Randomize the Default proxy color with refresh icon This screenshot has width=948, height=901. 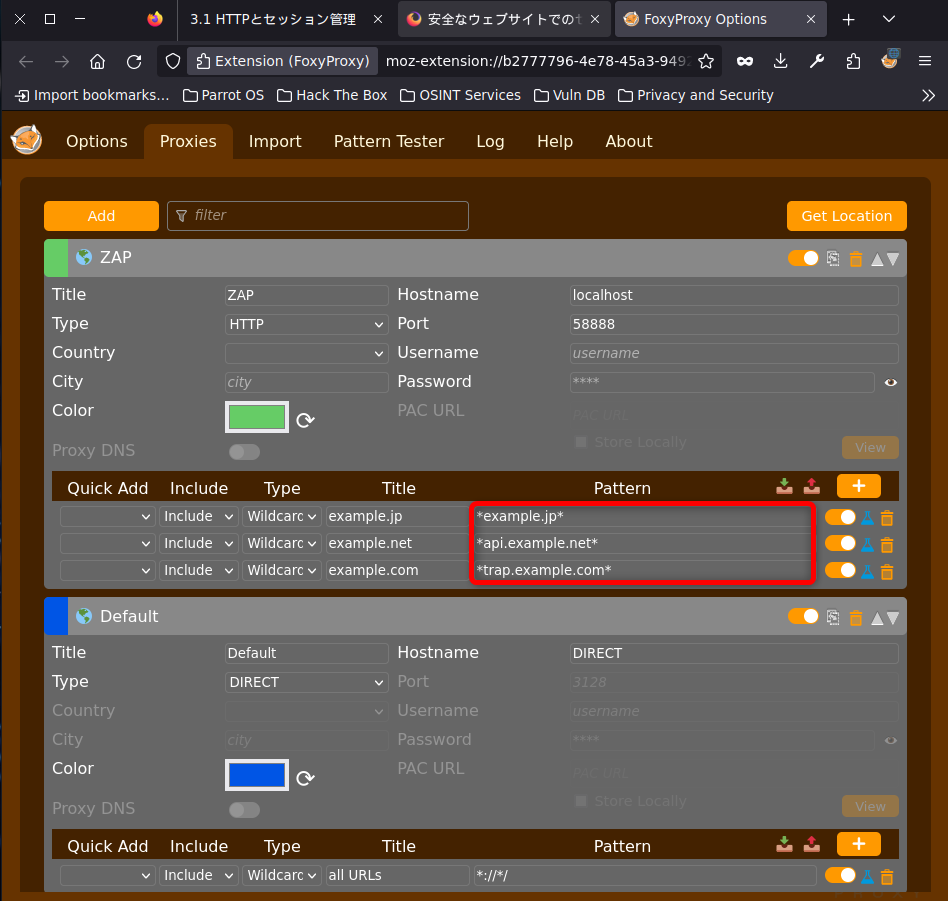(x=305, y=778)
